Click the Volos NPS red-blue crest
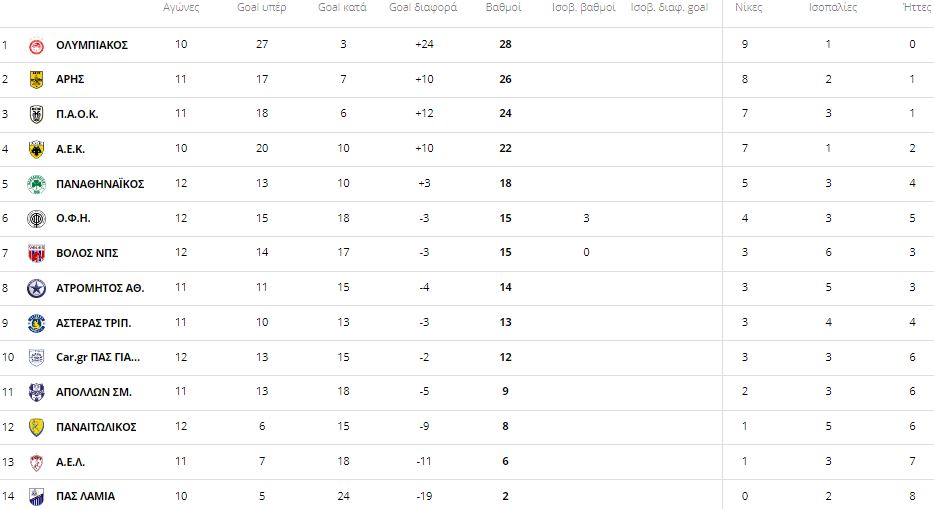Screen dimensions: 934x509 click(36, 254)
